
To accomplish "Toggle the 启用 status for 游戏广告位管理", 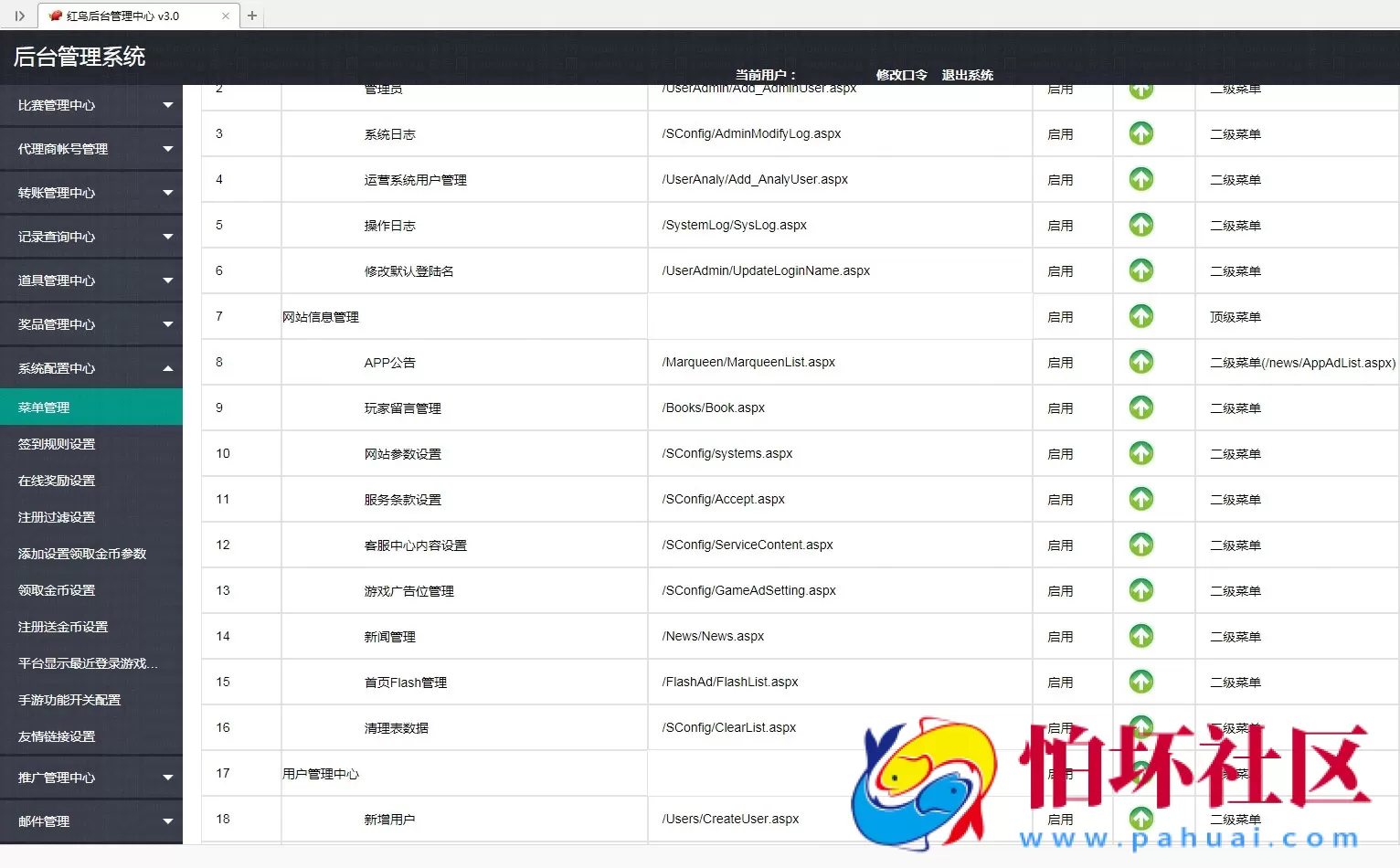I will (x=1060, y=590).
